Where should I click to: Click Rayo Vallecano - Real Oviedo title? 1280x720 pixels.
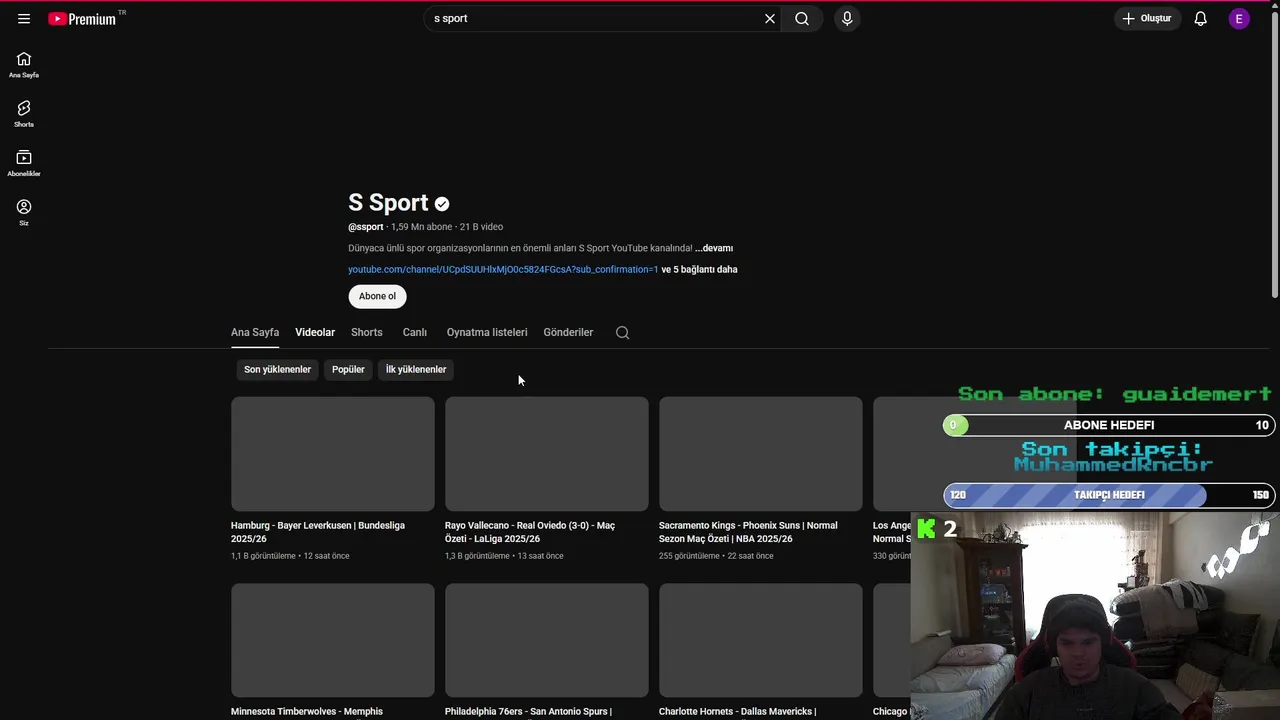click(x=530, y=532)
